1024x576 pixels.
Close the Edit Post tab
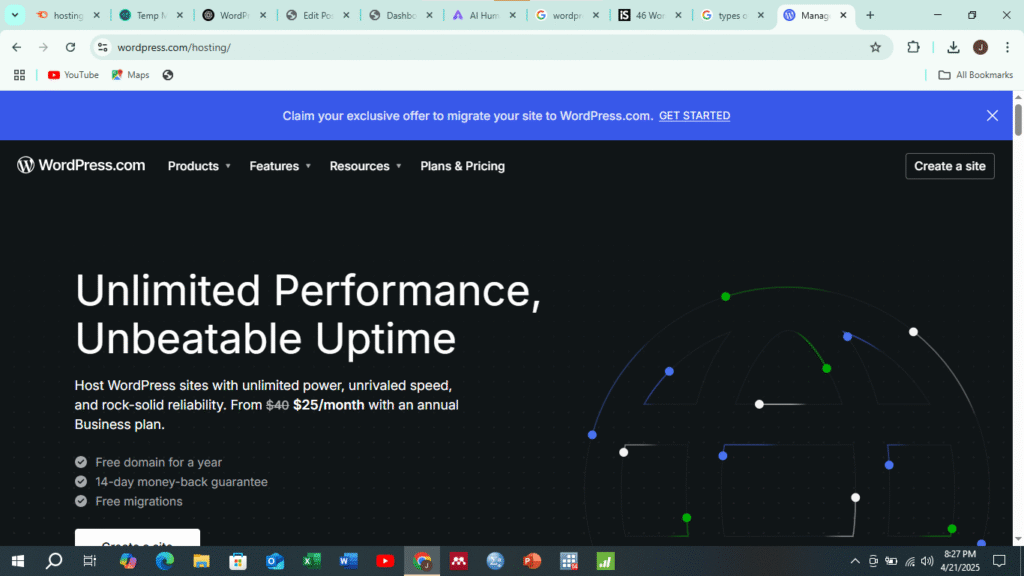point(346,15)
